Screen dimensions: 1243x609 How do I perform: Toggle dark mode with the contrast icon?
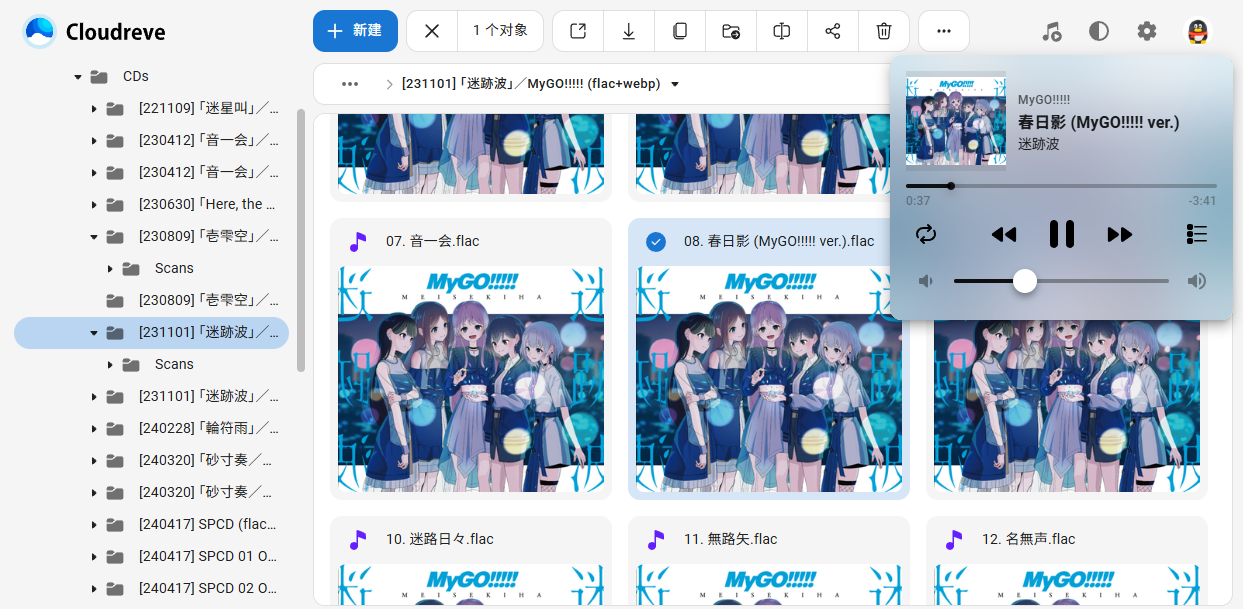1099,31
